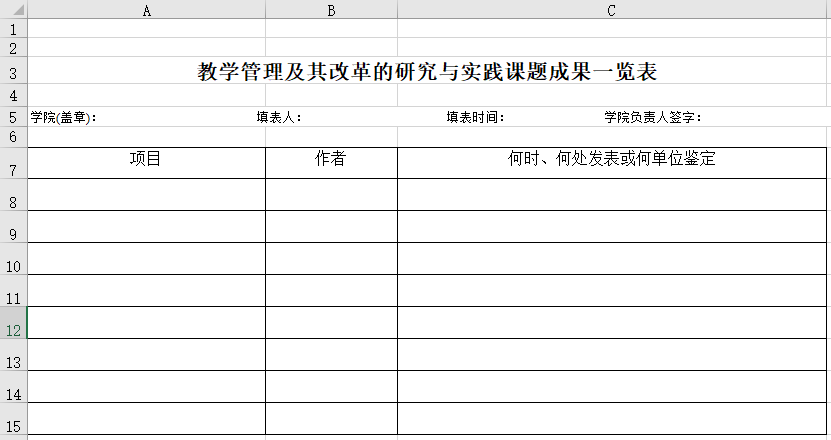This screenshot has height=440, width=831.
Task: Select column A header
Action: coord(147,10)
